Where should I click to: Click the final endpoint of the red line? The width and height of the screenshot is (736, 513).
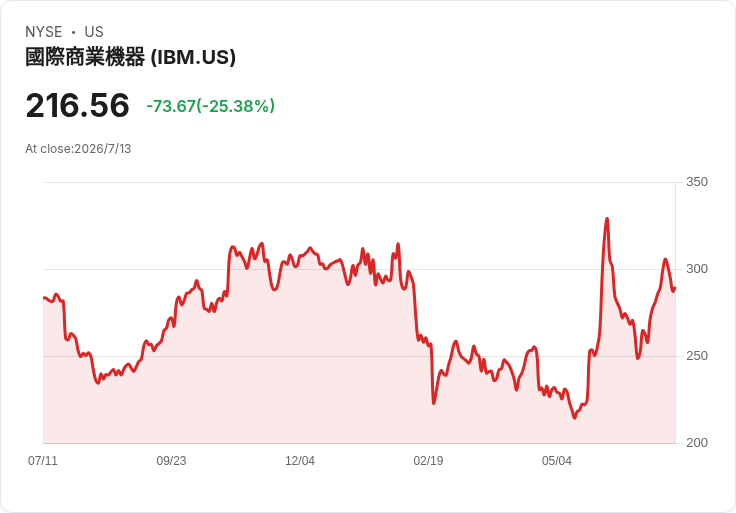pyautogui.click(x=675, y=288)
